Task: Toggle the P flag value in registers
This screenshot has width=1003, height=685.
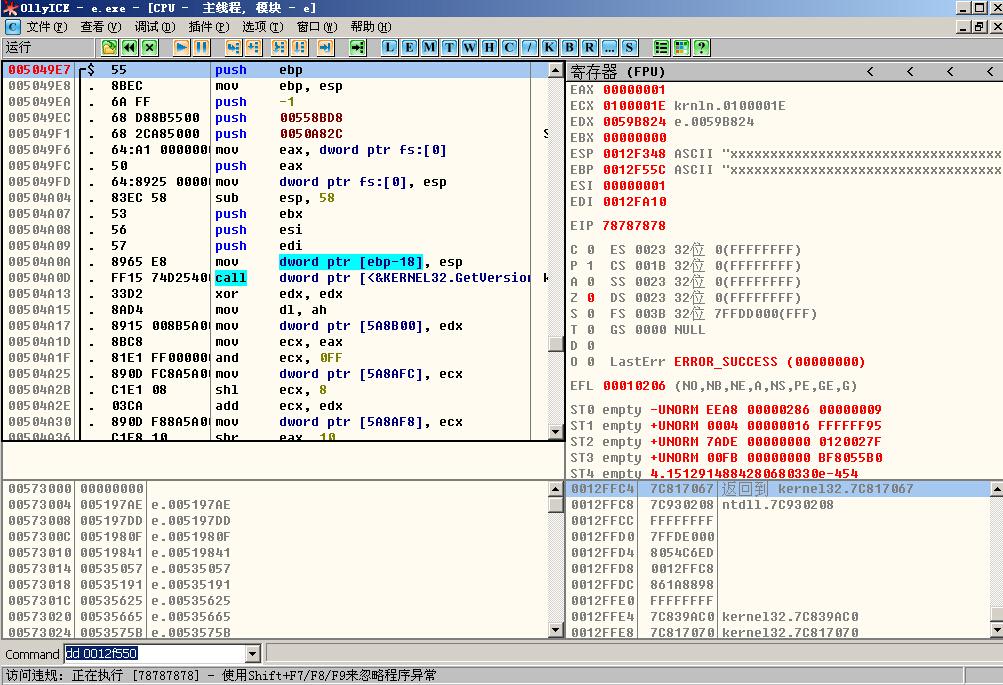Action: [590, 266]
